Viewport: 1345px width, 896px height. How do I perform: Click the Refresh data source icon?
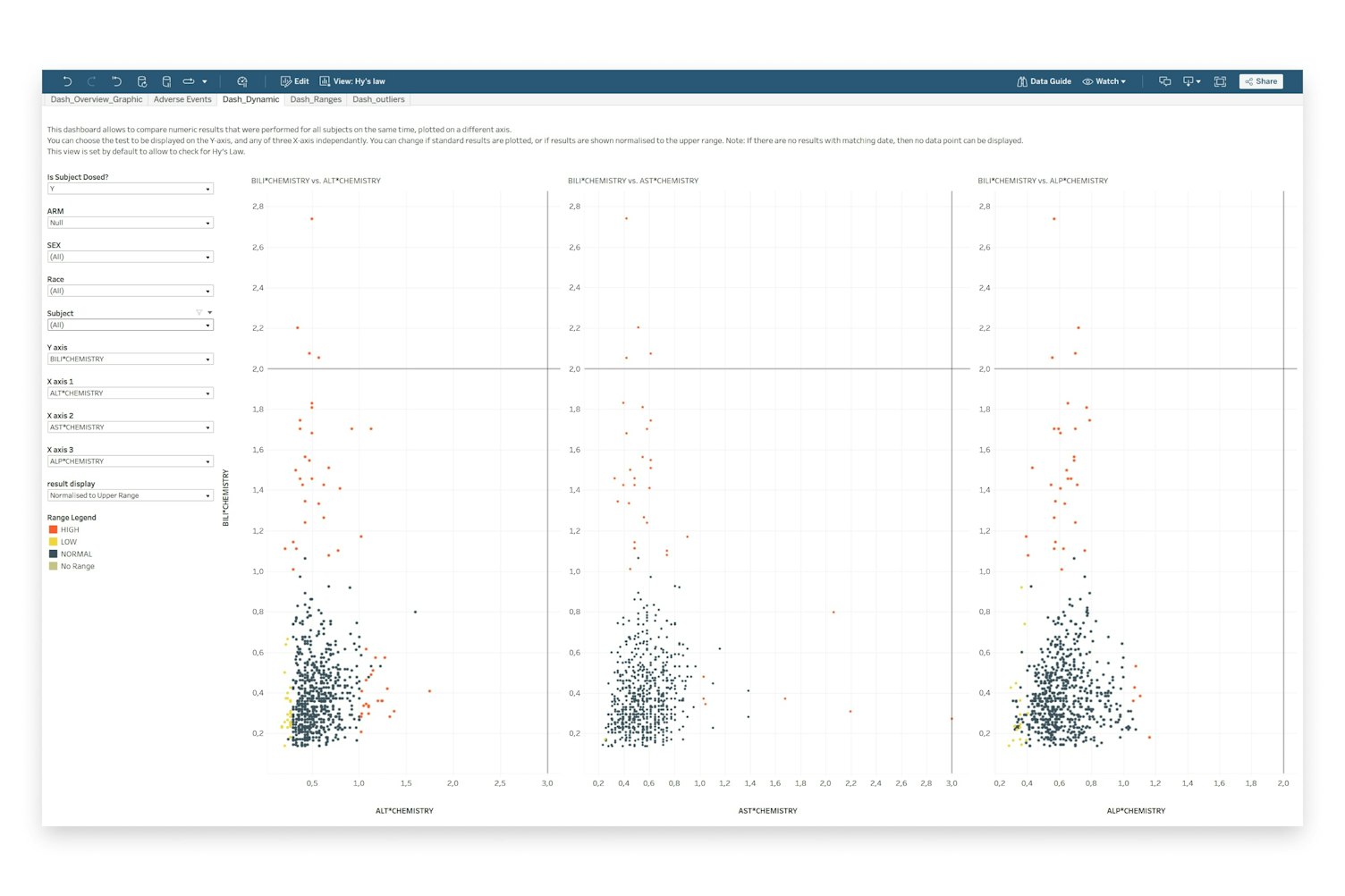[141, 81]
